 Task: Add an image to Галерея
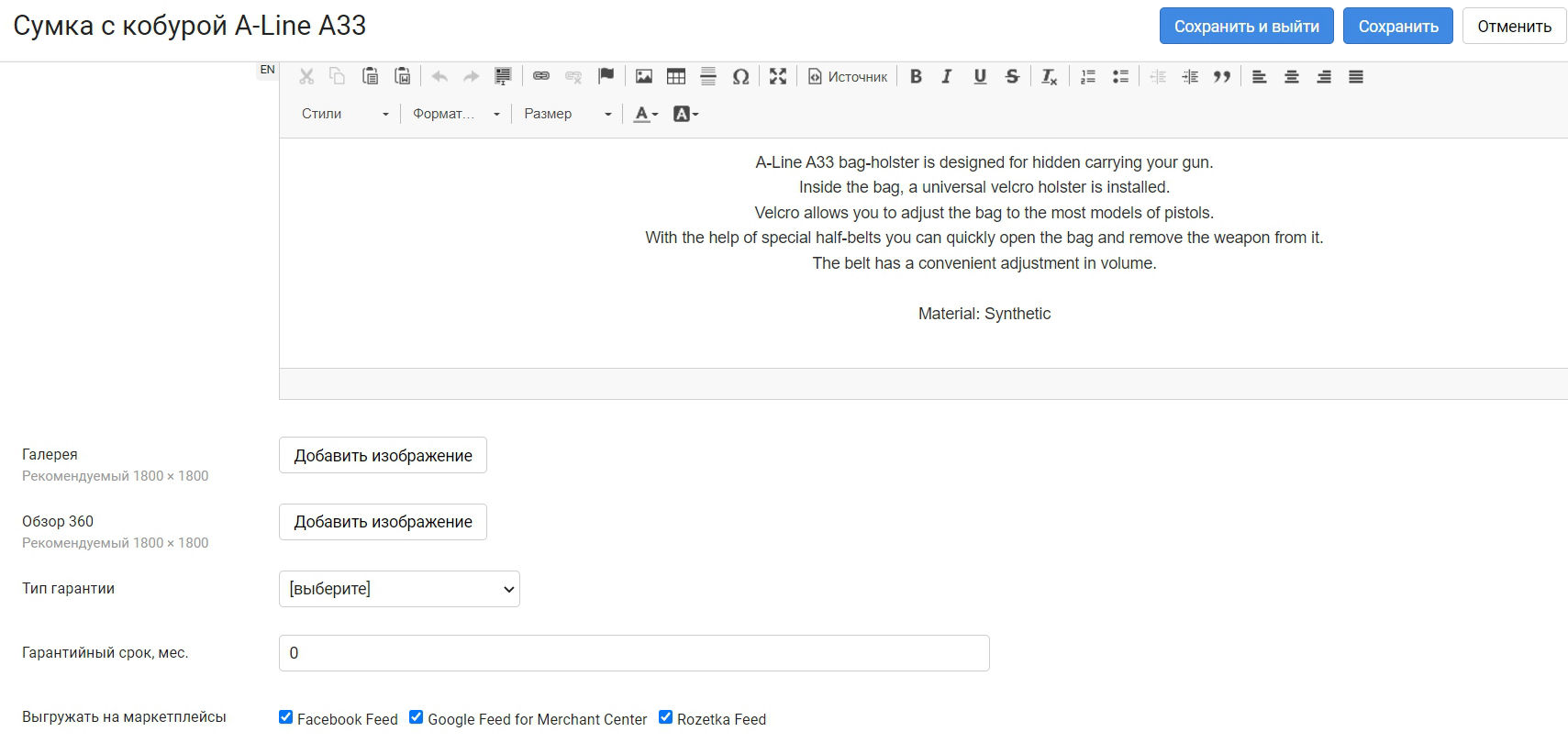point(383,455)
